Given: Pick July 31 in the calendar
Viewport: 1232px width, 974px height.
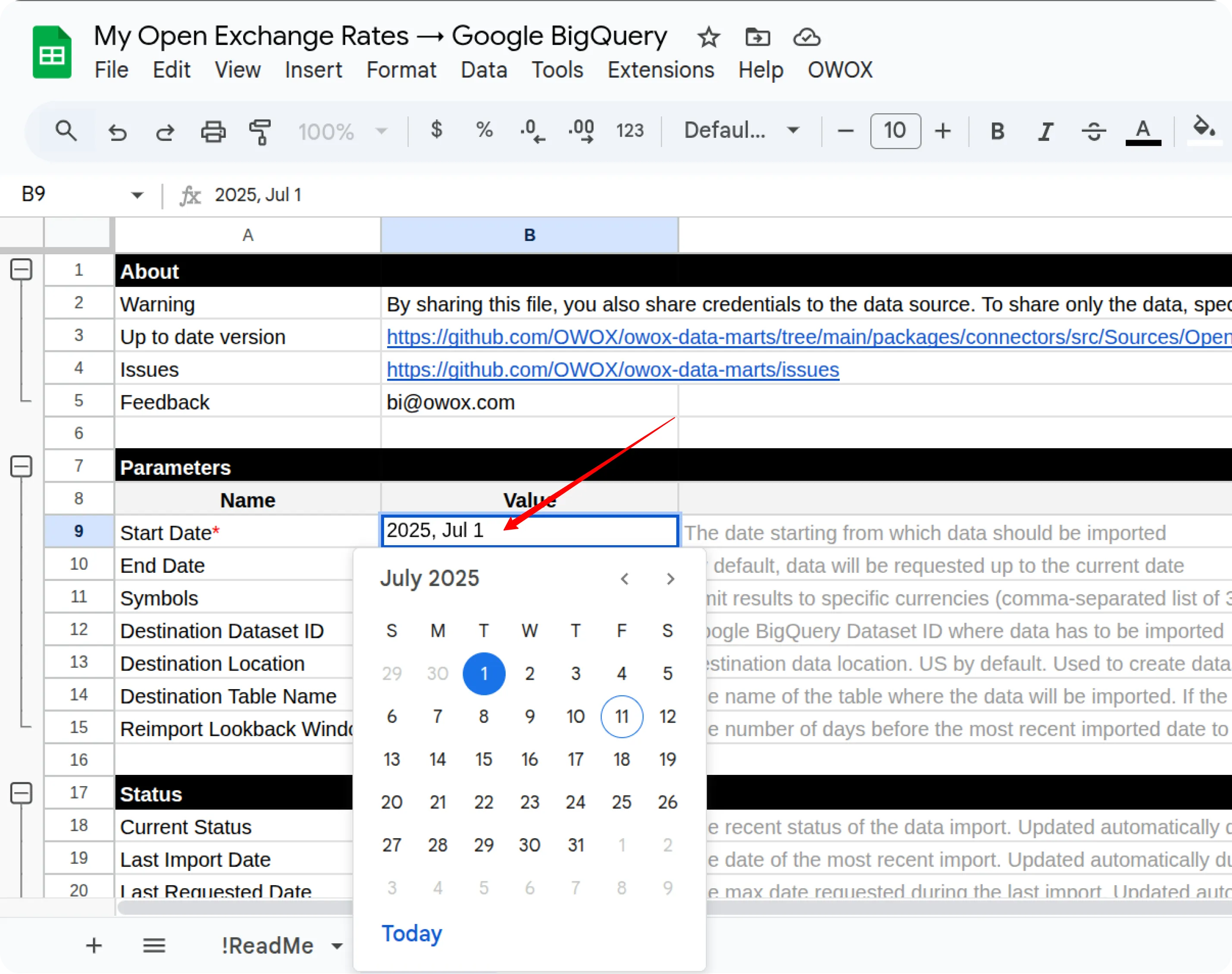Looking at the screenshot, I should click(x=575, y=845).
